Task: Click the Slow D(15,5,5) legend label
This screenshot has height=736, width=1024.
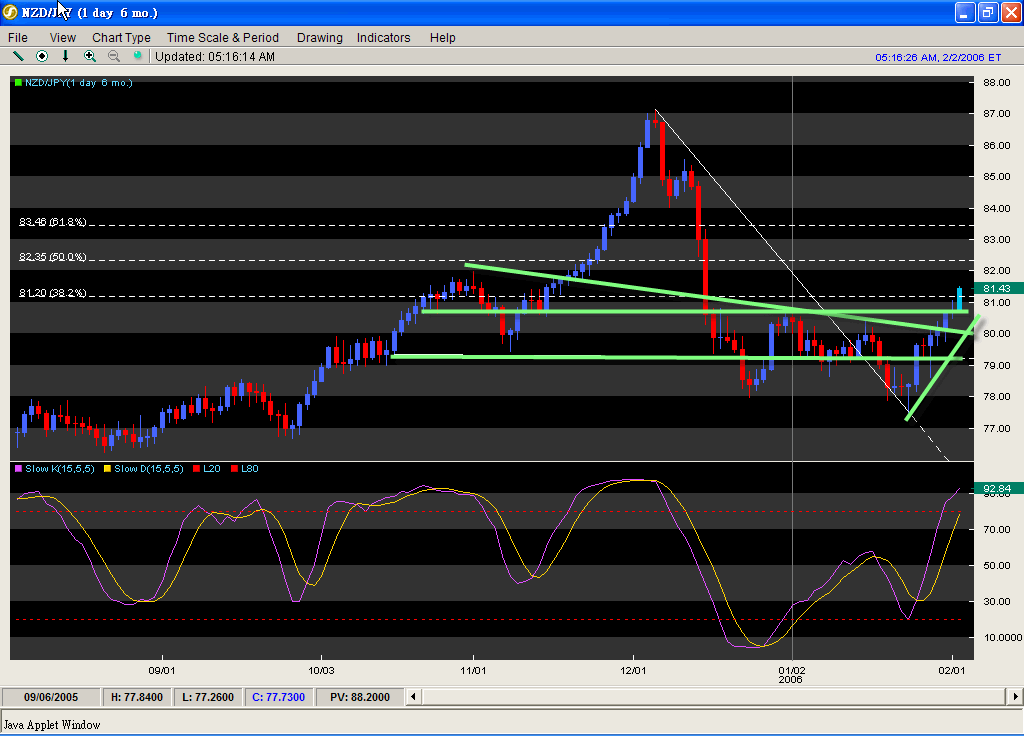Action: tap(149, 469)
